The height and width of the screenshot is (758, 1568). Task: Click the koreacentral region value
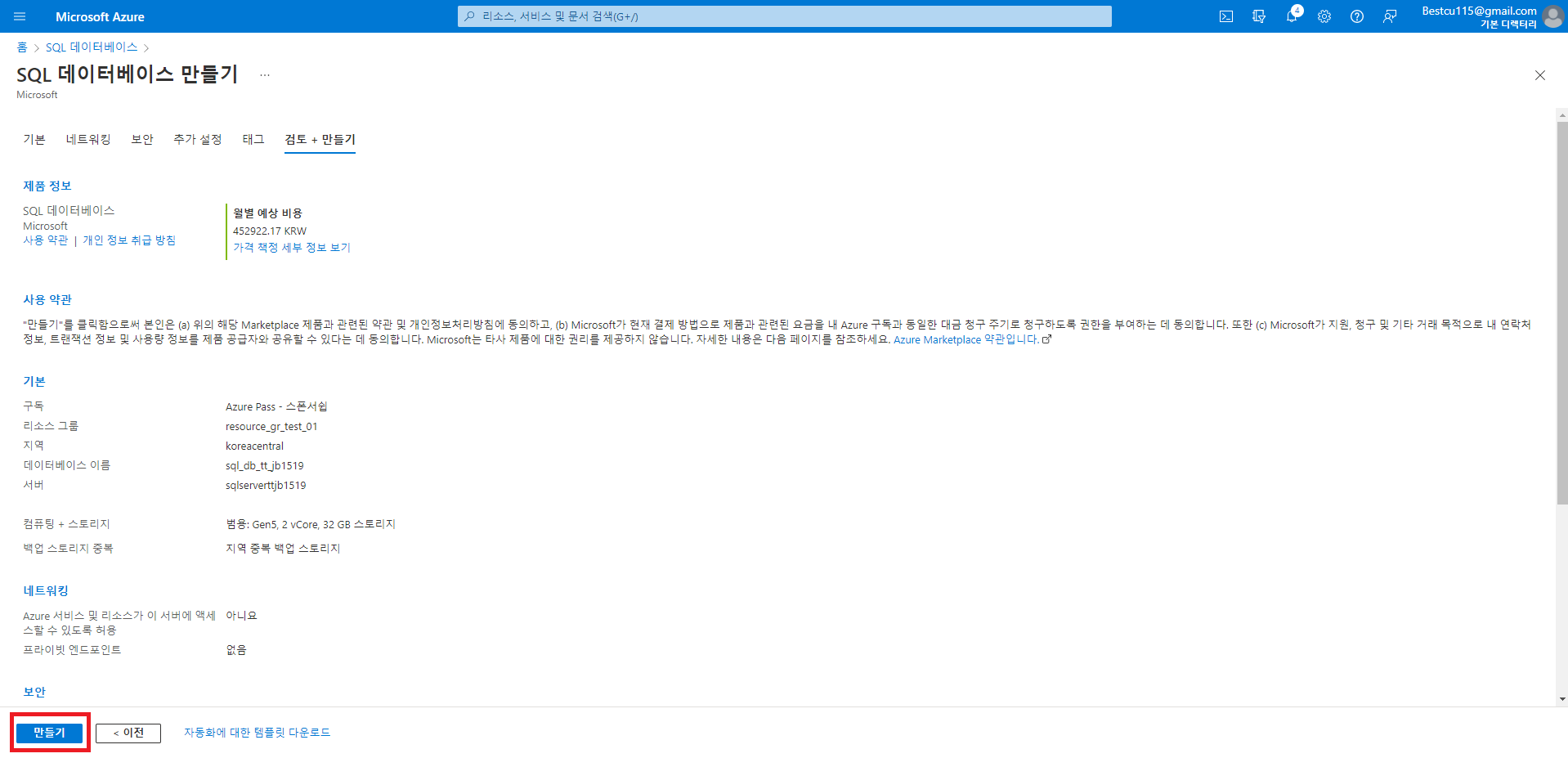[x=254, y=446]
